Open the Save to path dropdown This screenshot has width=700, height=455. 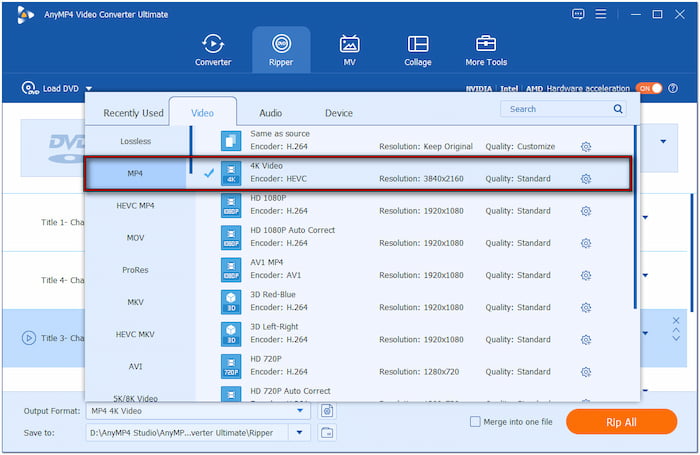[x=300, y=432]
